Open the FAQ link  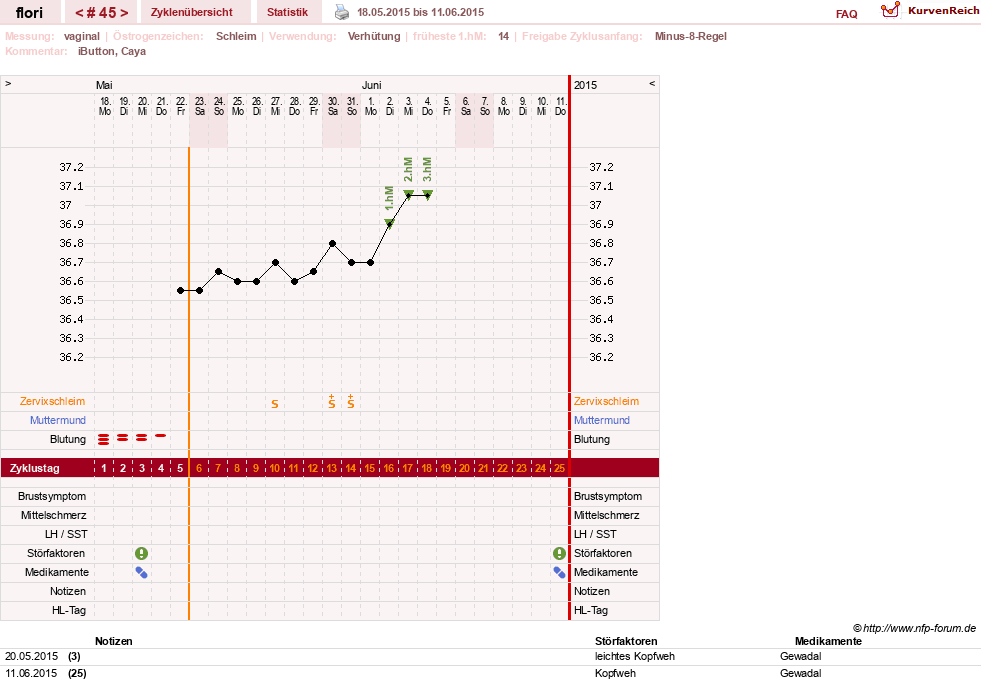[846, 14]
